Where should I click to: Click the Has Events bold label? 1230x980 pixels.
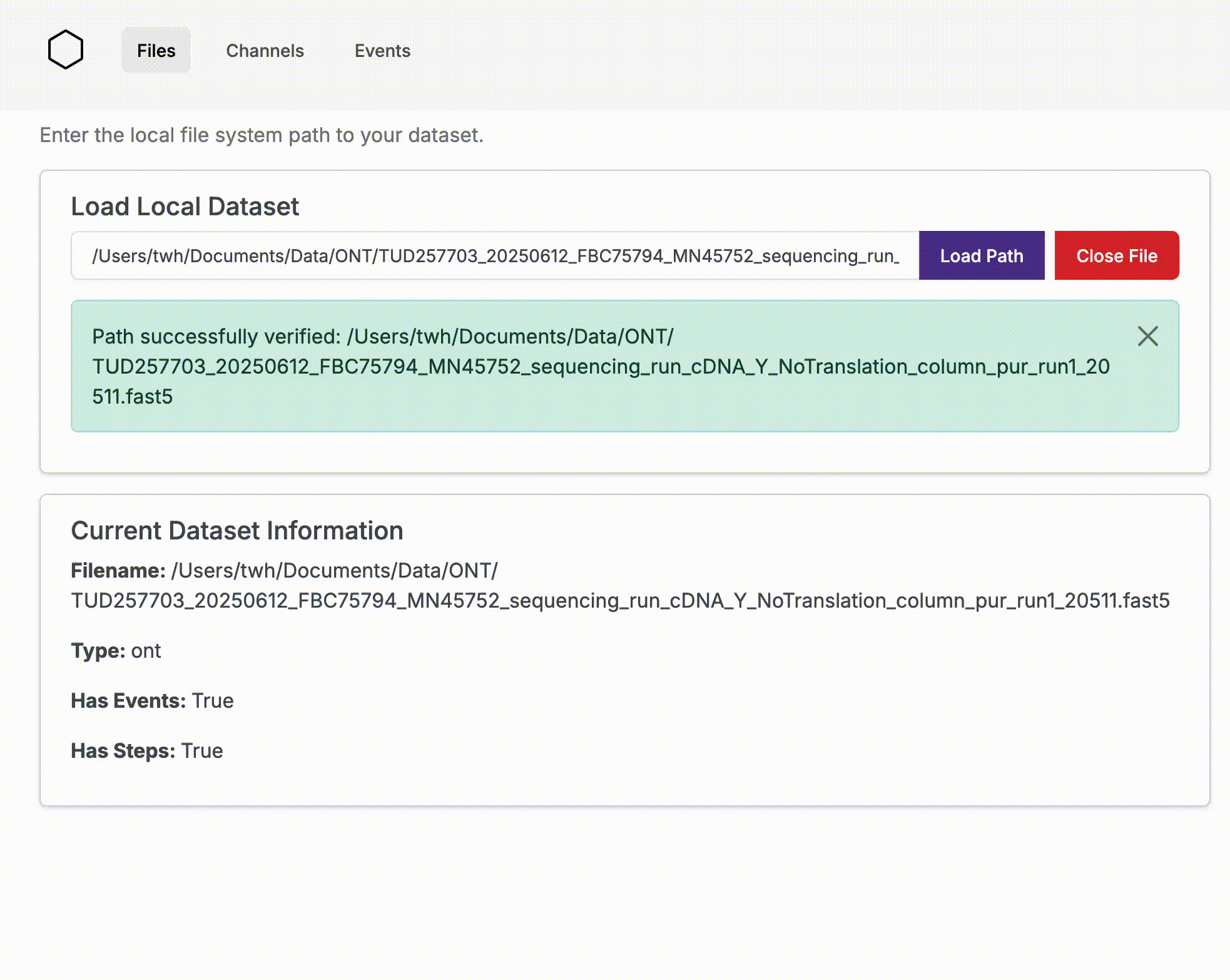[x=128, y=701]
